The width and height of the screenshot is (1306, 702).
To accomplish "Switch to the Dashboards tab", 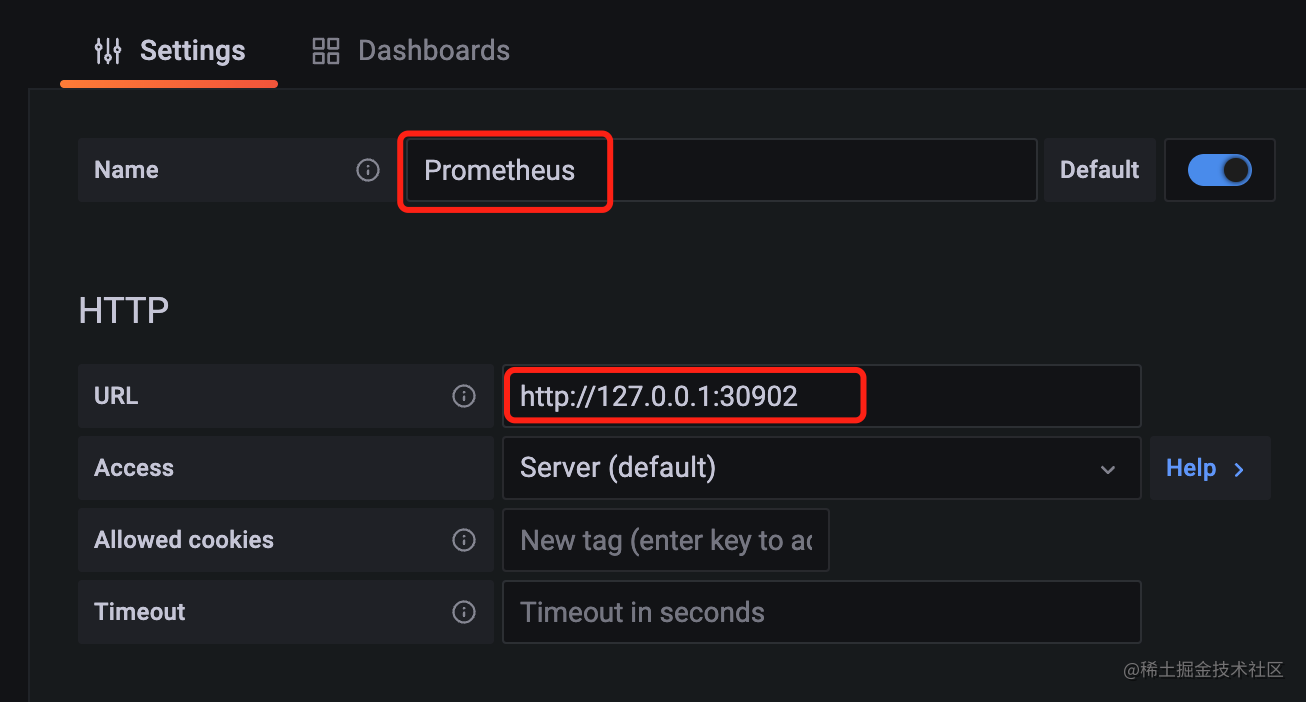I will [x=411, y=51].
